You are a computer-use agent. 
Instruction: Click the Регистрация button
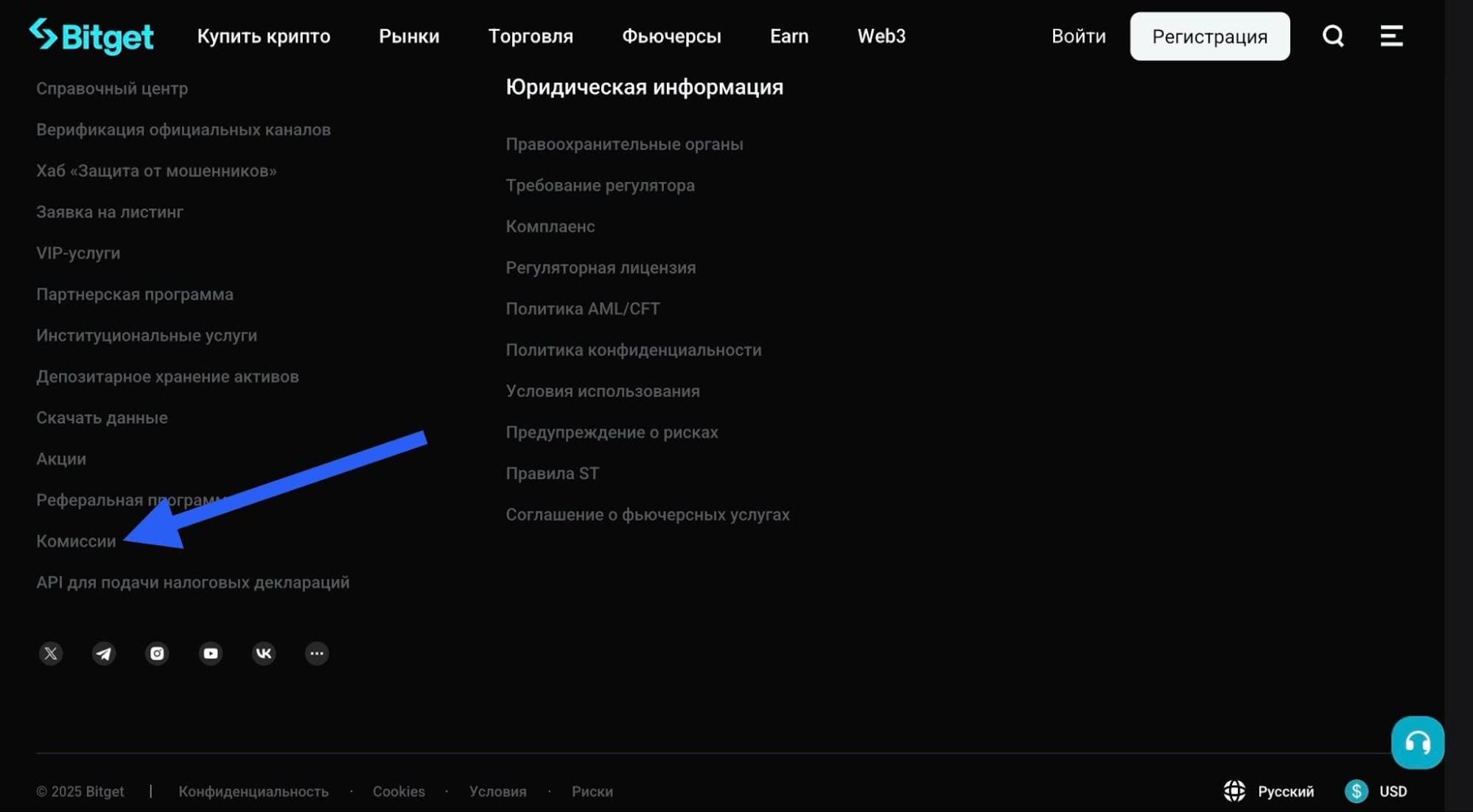[x=1210, y=36]
